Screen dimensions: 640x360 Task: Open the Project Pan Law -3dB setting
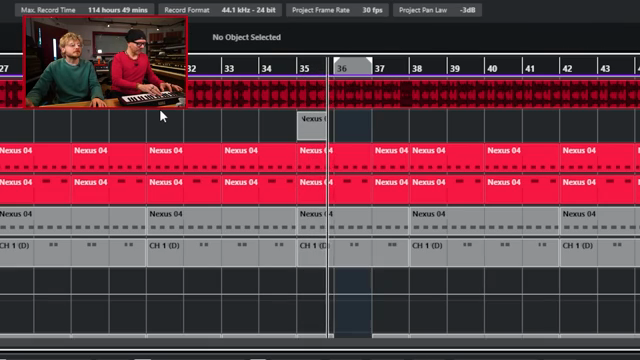coord(437,10)
